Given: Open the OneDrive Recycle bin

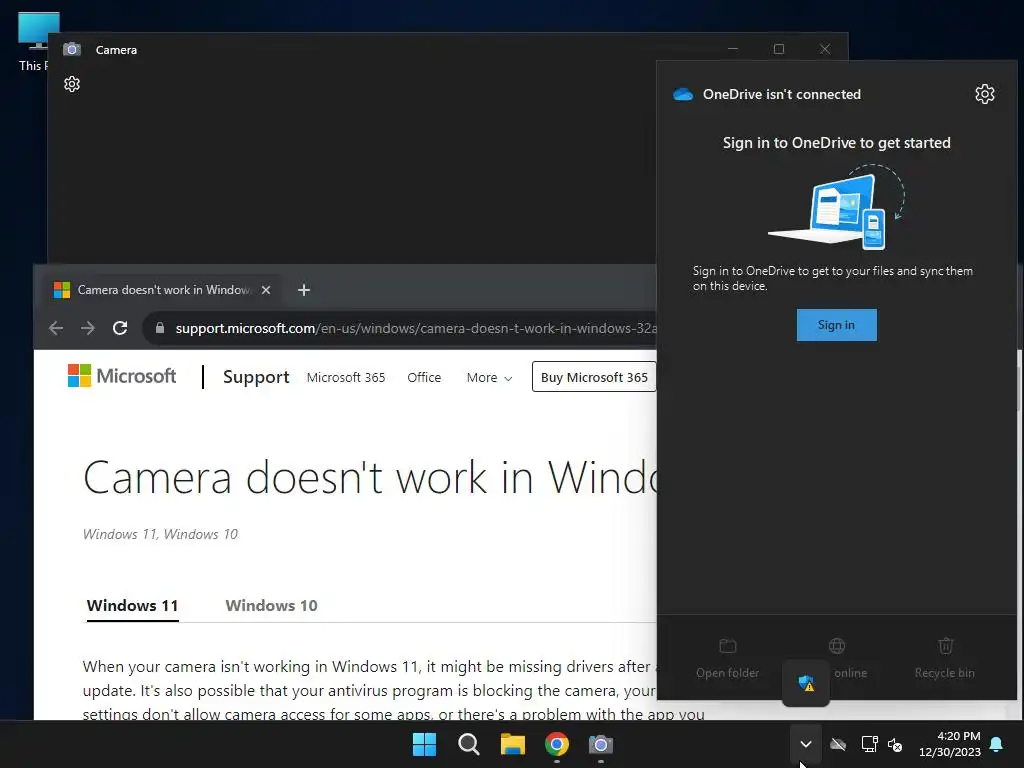Looking at the screenshot, I should (945, 658).
